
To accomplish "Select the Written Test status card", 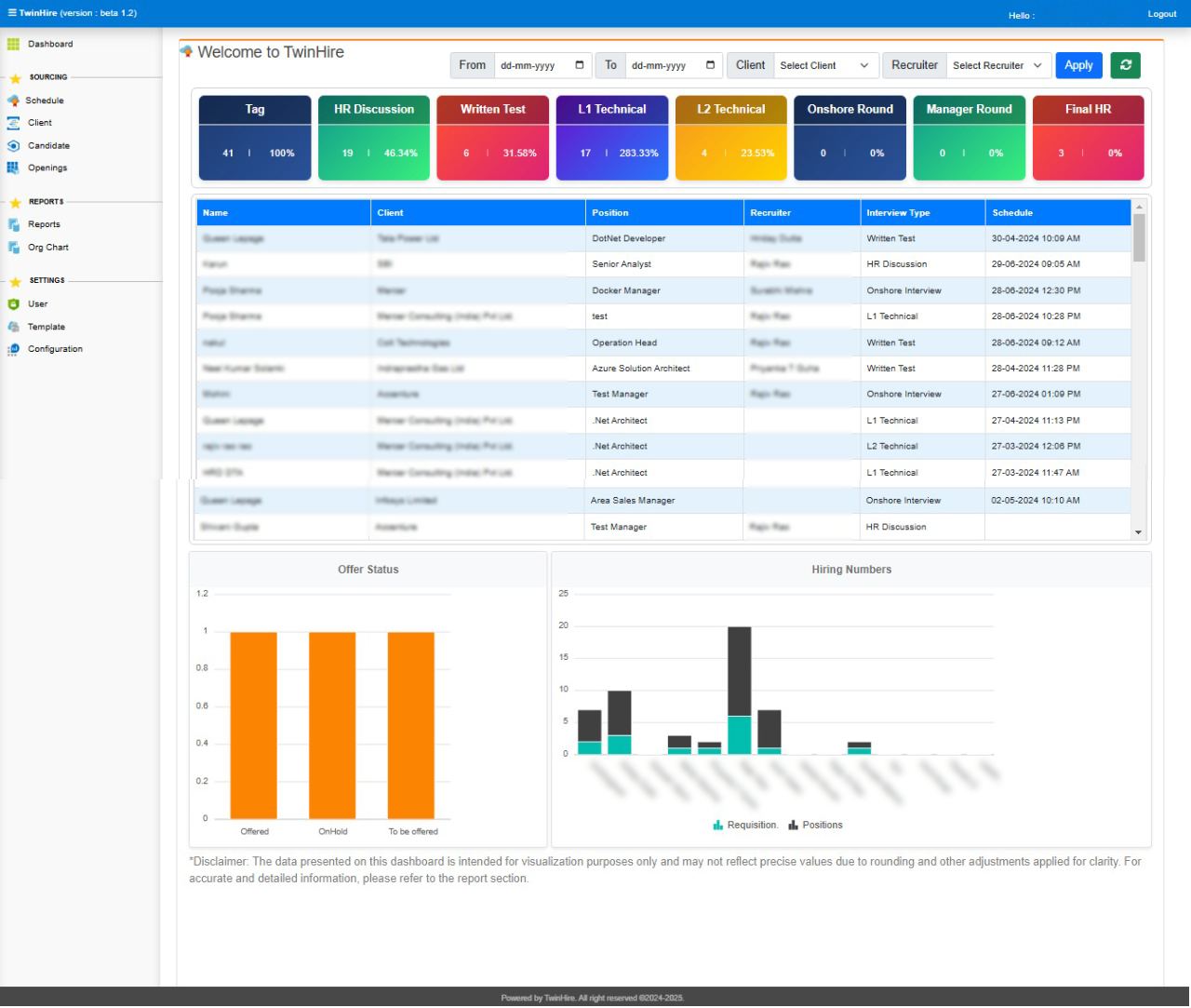I will click(x=492, y=136).
